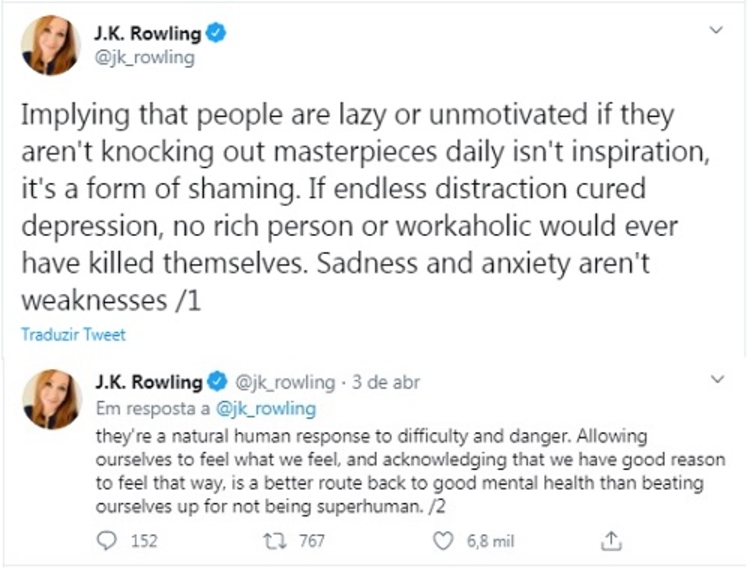Open the top tweet's profile avatar

click(50, 45)
